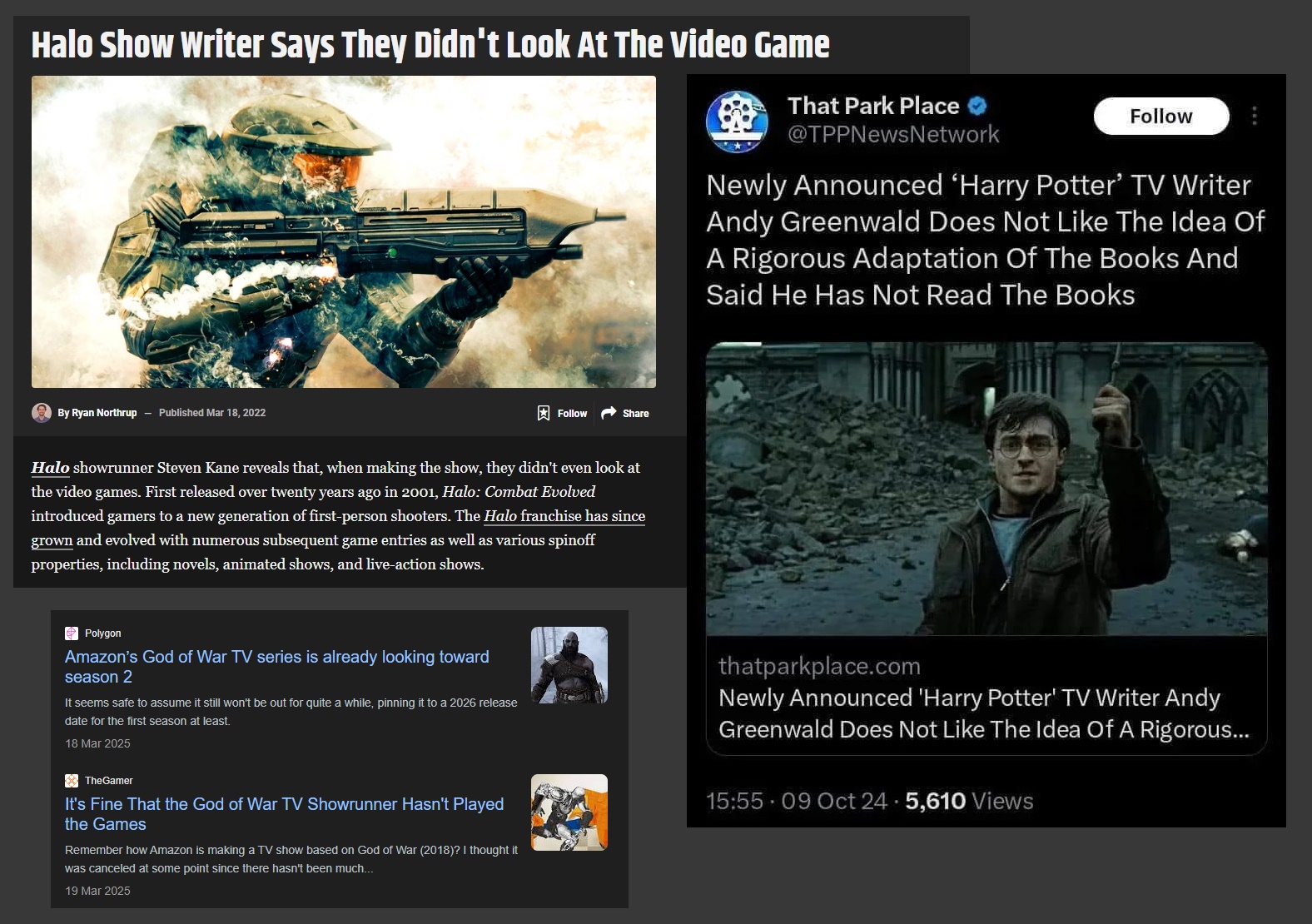The height and width of the screenshot is (924, 1312).
Task: Click the 'Published Mar 18, 2022' date
Action: click(x=212, y=413)
